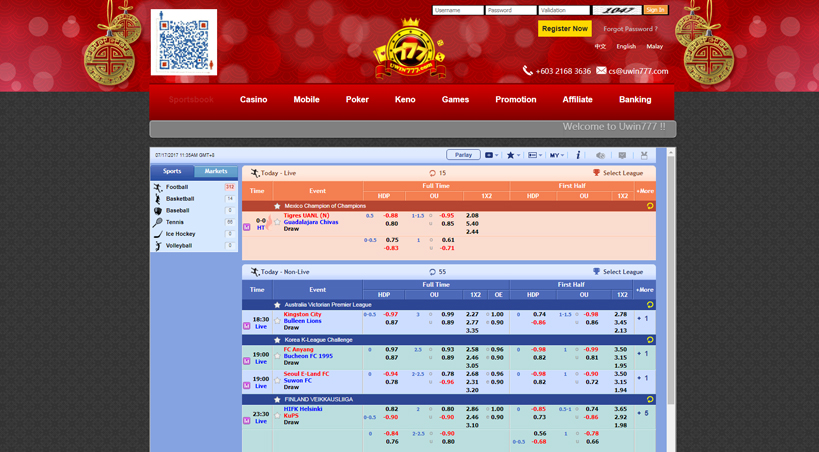
Task: Click the message bubble icon in toolbar
Action: coord(622,155)
